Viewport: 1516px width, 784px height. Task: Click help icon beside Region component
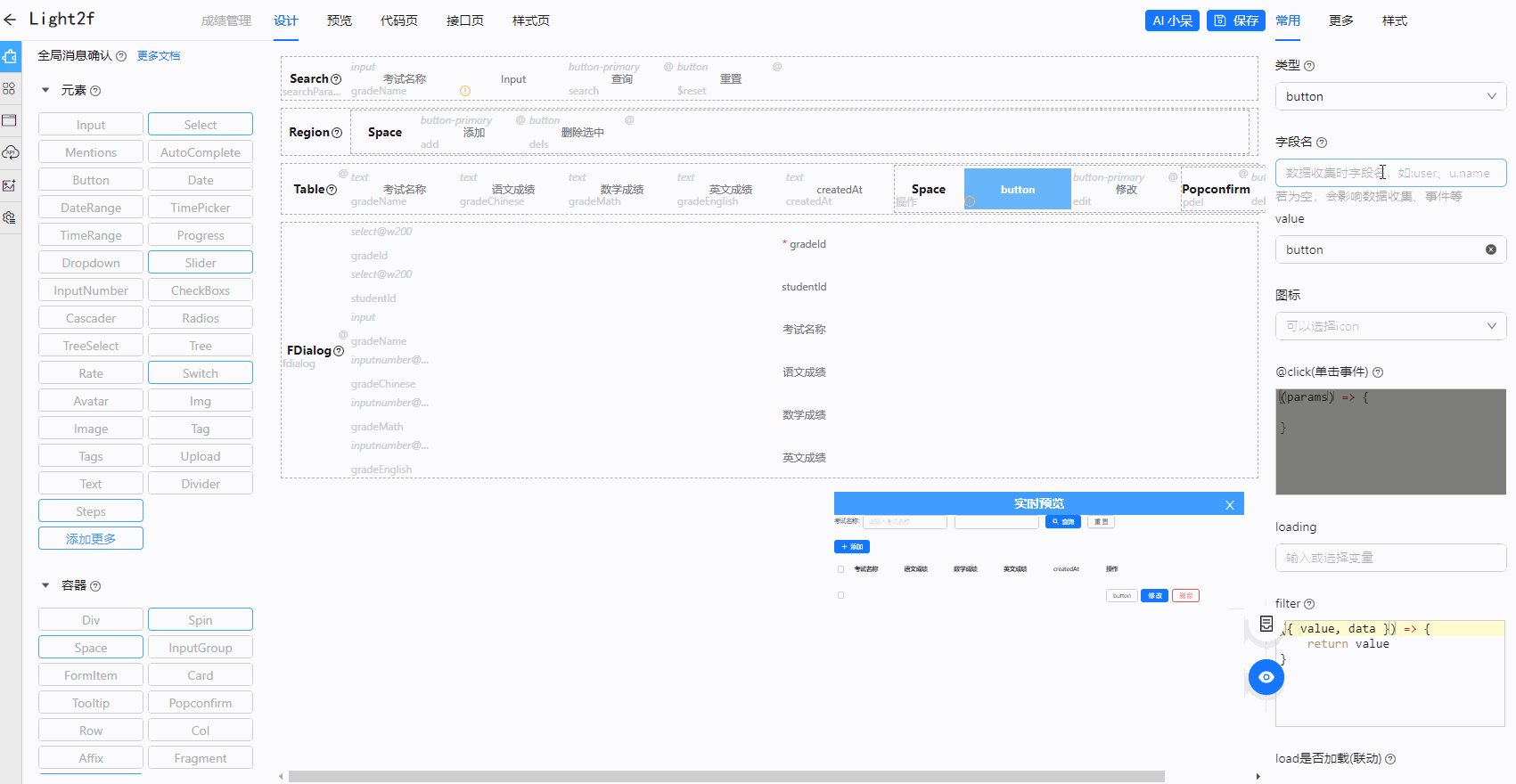[x=337, y=133]
